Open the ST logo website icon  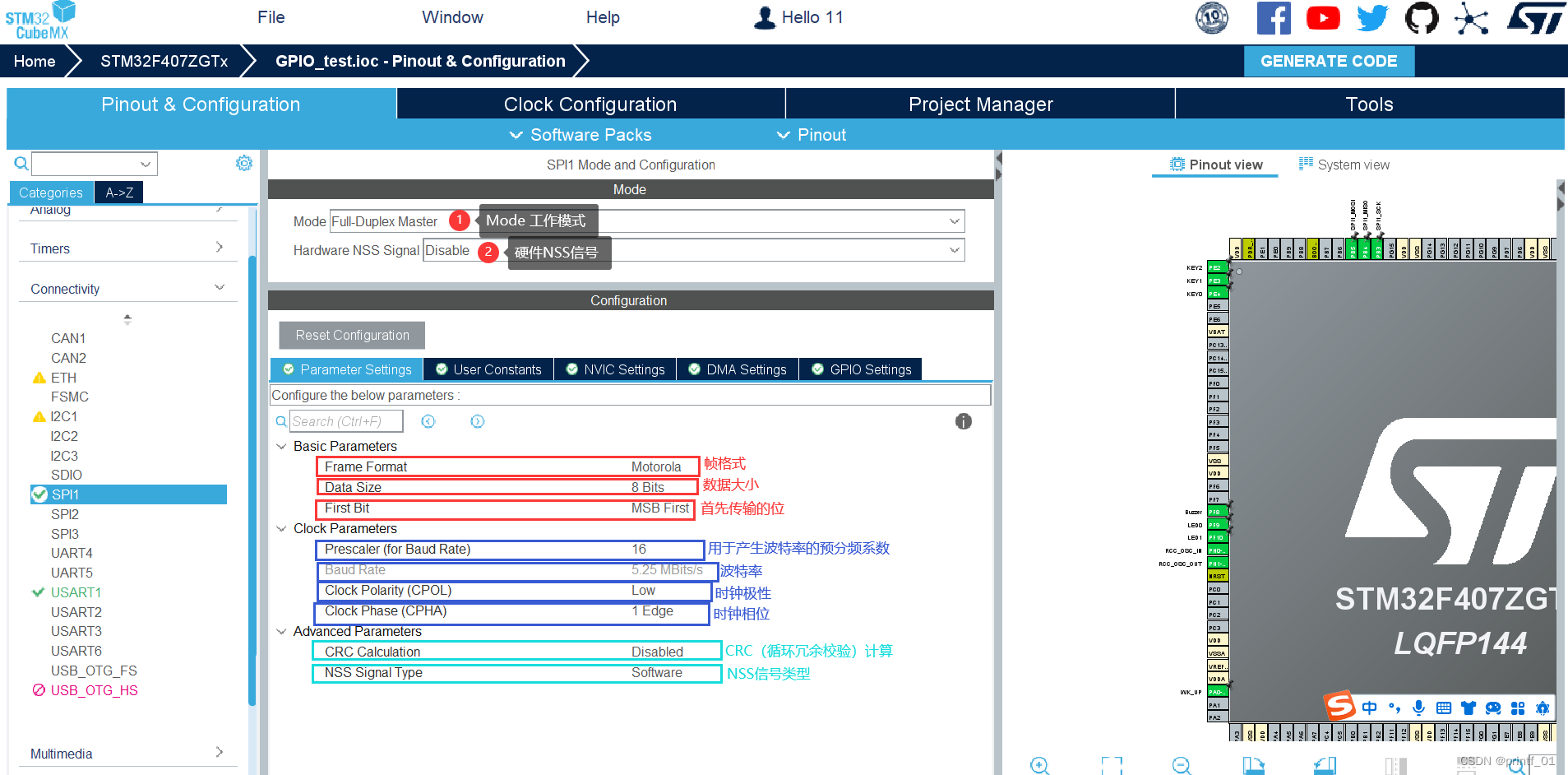pyautogui.click(x=1534, y=18)
